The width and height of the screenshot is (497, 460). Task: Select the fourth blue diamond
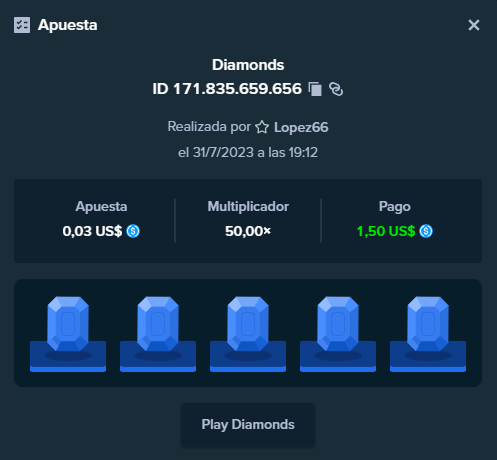[x=338, y=324]
